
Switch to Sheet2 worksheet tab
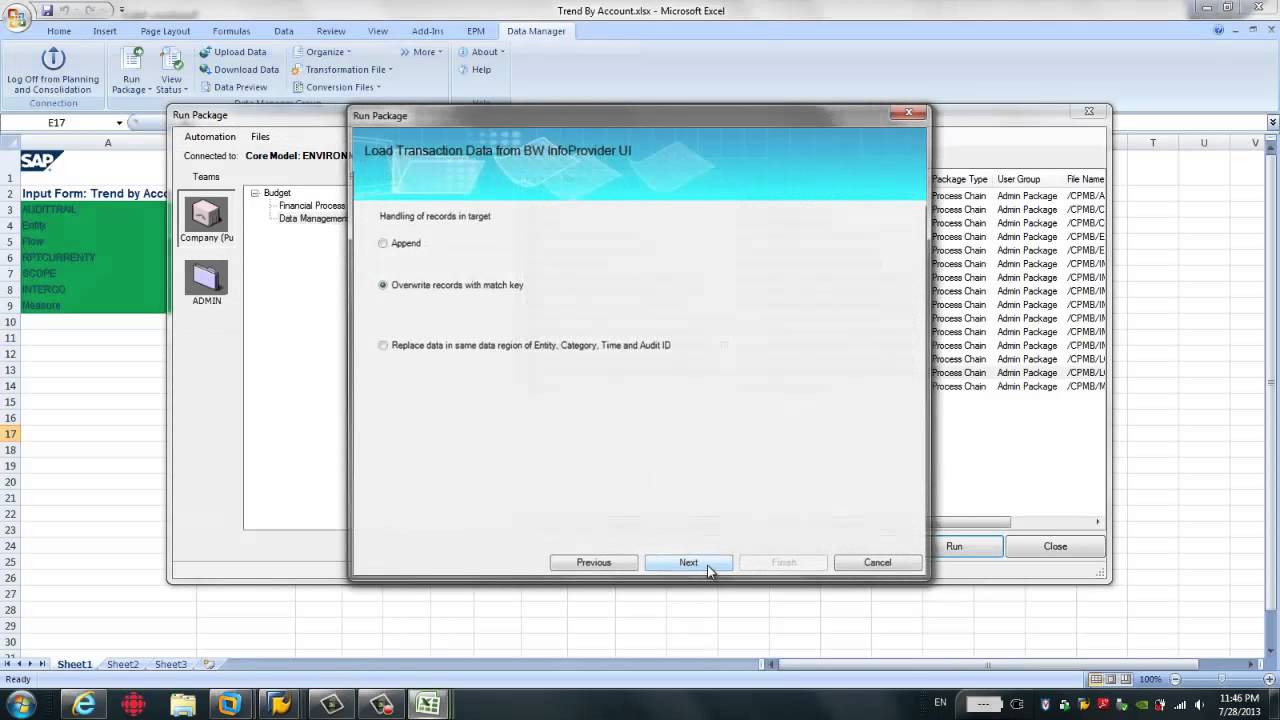[123, 664]
